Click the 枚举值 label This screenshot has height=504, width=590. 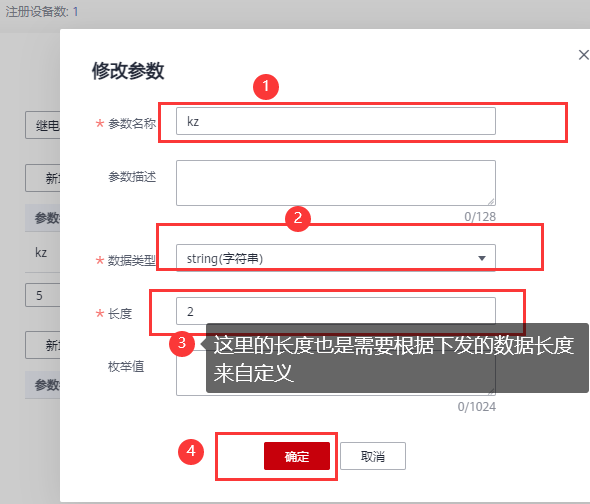(126, 366)
